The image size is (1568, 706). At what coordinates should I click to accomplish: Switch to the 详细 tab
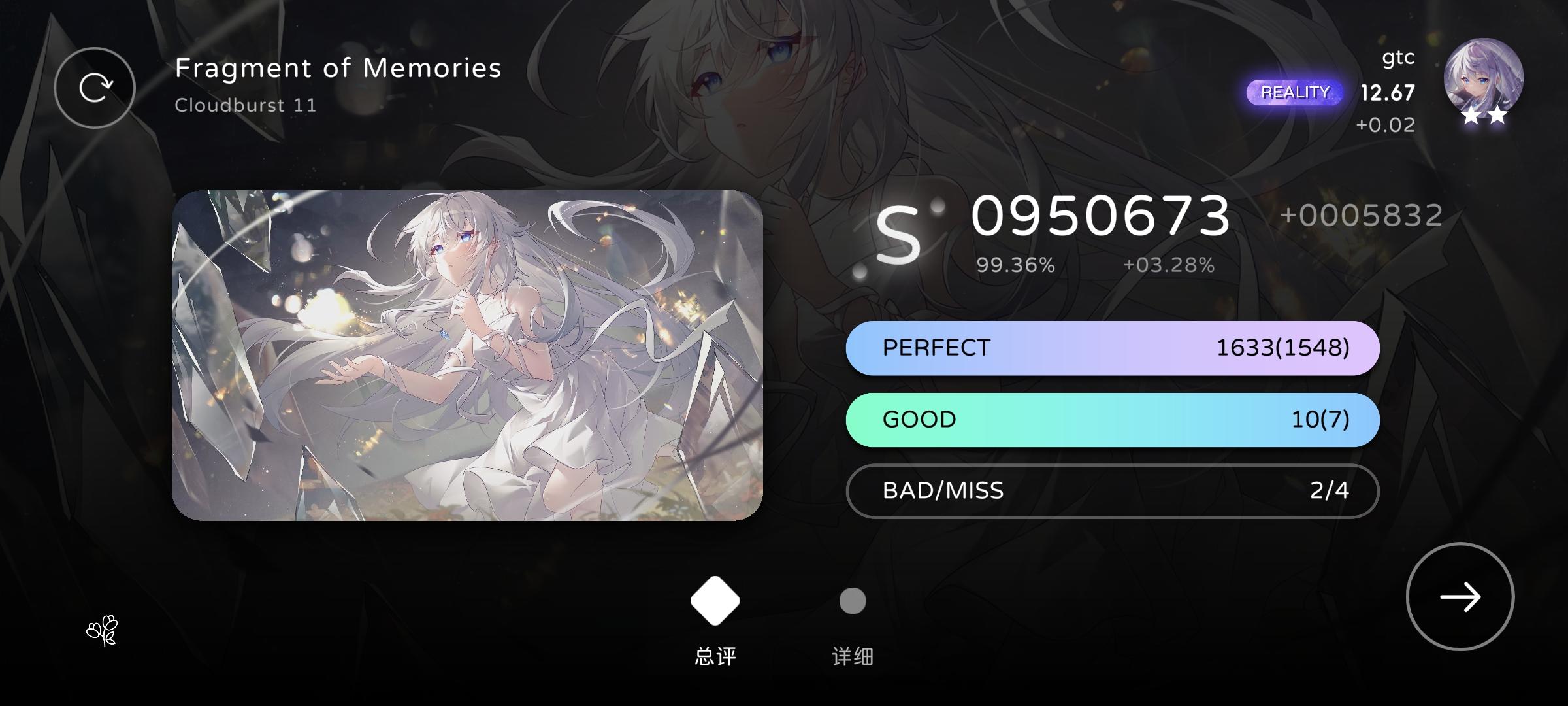[853, 656]
